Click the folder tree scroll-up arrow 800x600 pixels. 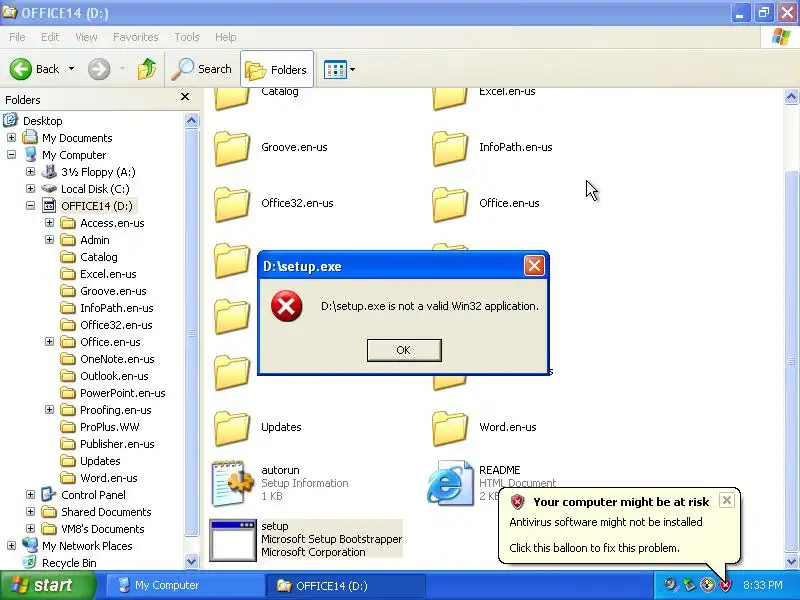[x=191, y=121]
